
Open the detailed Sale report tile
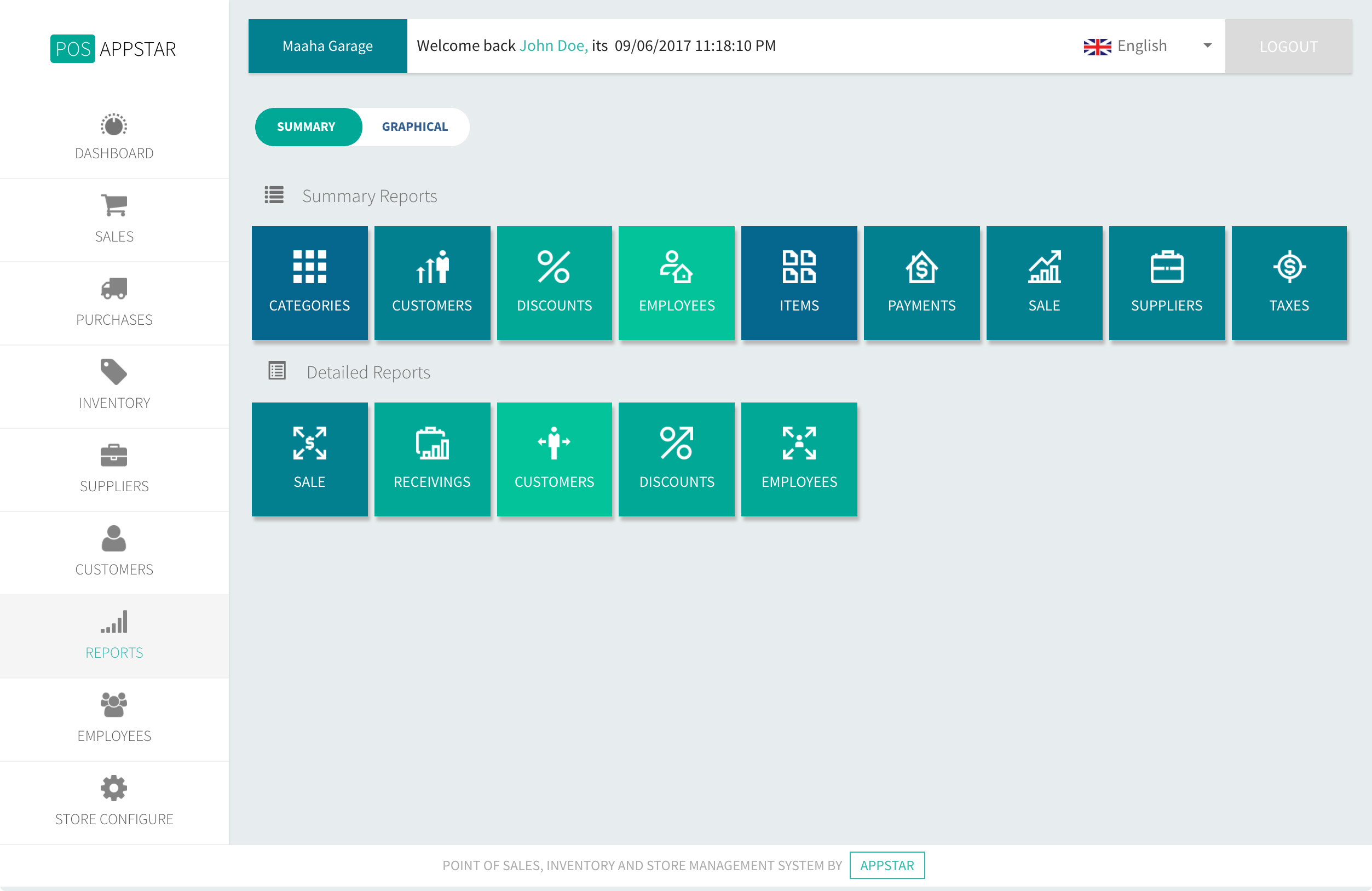pos(309,459)
